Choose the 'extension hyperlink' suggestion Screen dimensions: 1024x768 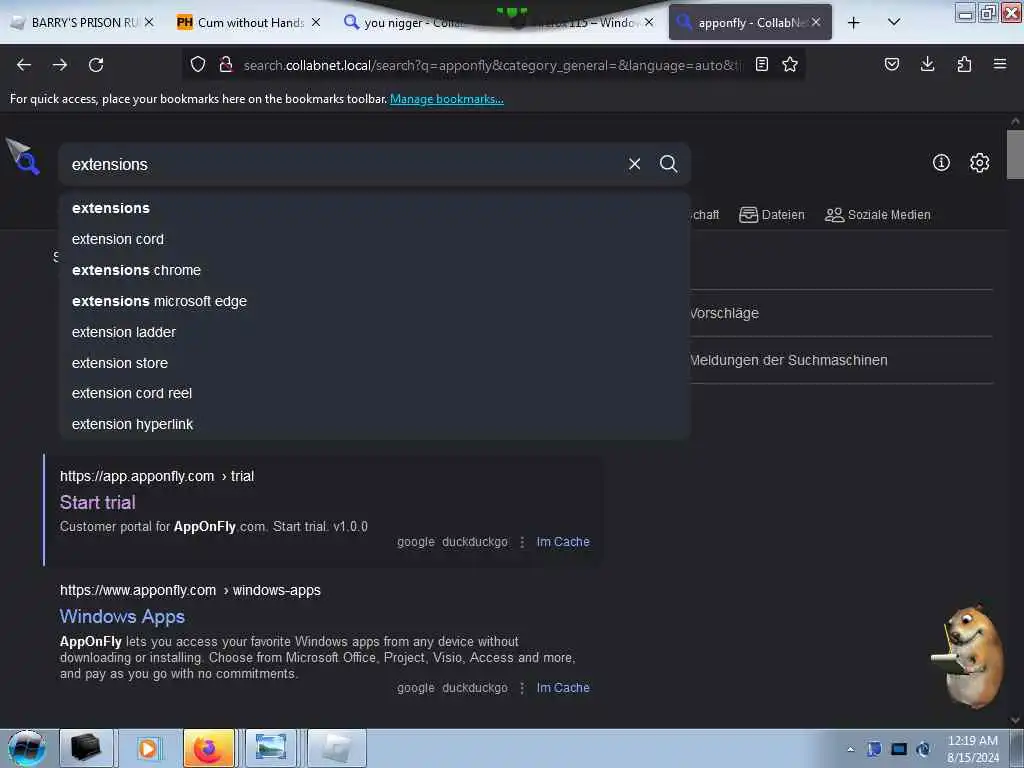[x=374, y=424]
